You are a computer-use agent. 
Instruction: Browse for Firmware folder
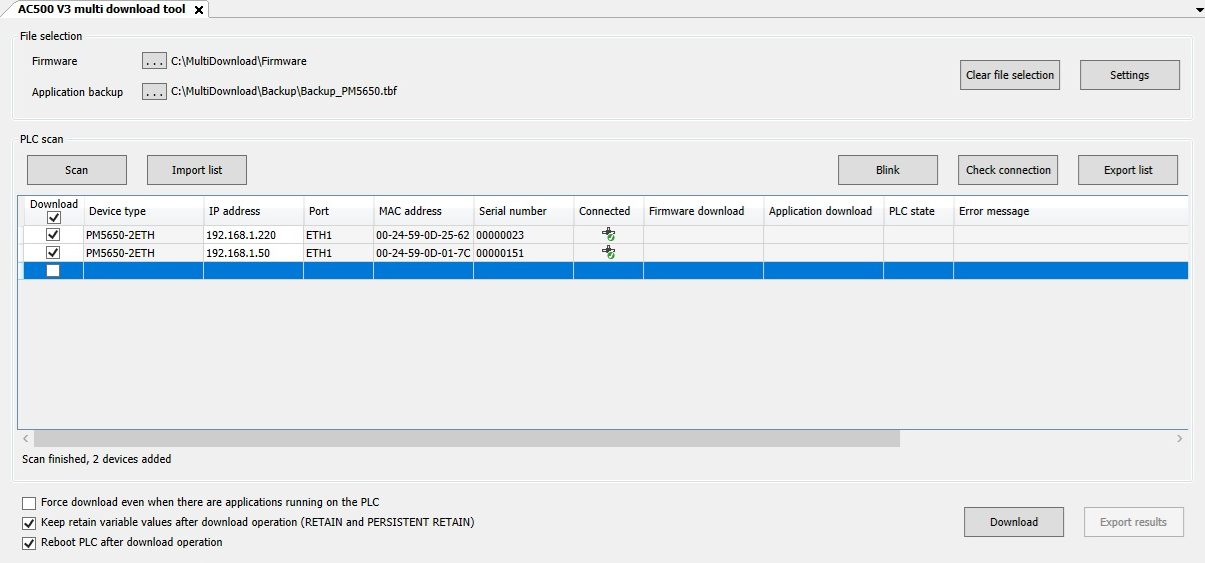coord(154,61)
